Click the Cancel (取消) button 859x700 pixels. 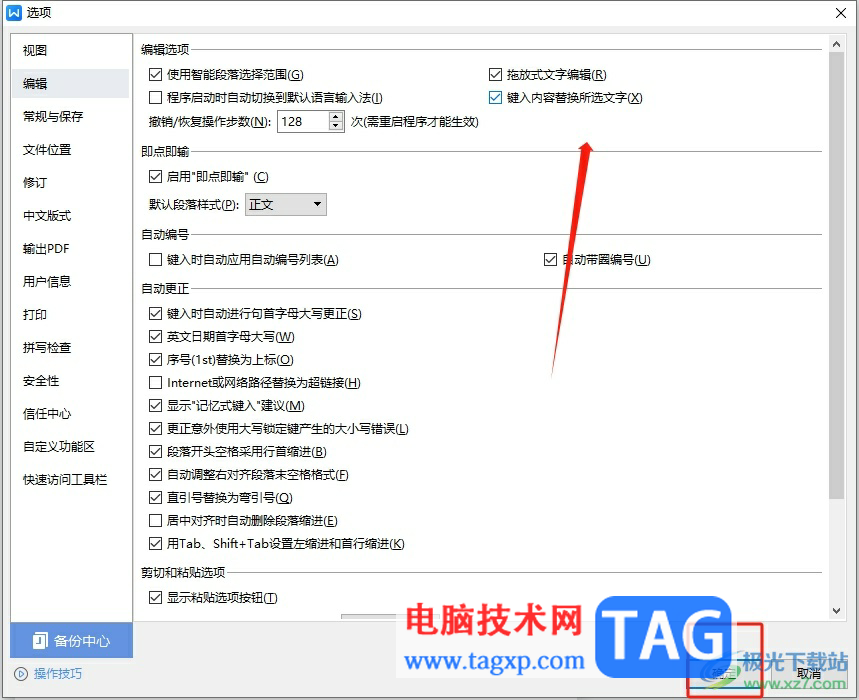click(809, 674)
